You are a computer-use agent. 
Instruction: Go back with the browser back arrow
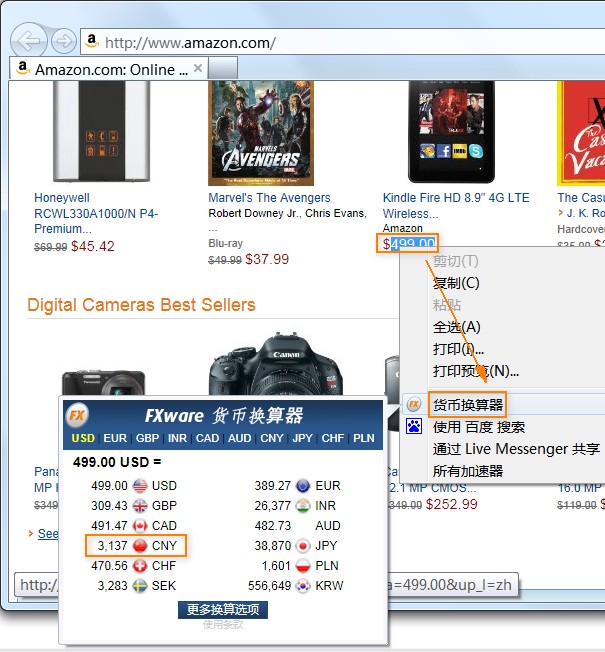click(x=28, y=40)
